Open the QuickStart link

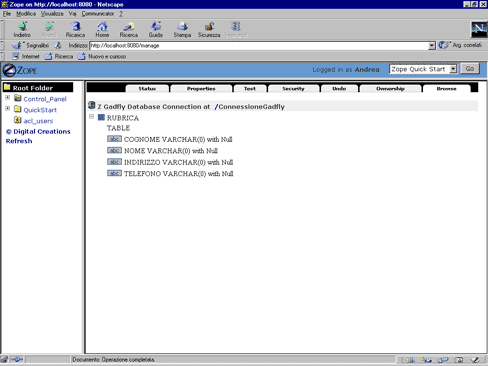[40, 110]
